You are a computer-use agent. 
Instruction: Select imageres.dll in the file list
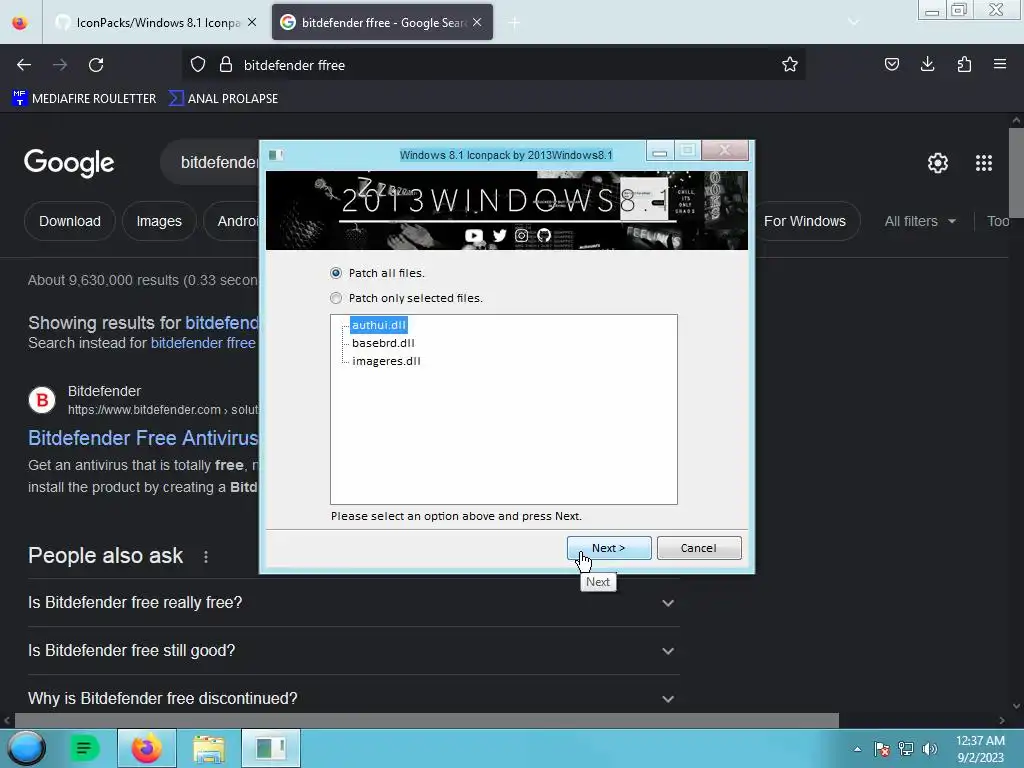(386, 361)
